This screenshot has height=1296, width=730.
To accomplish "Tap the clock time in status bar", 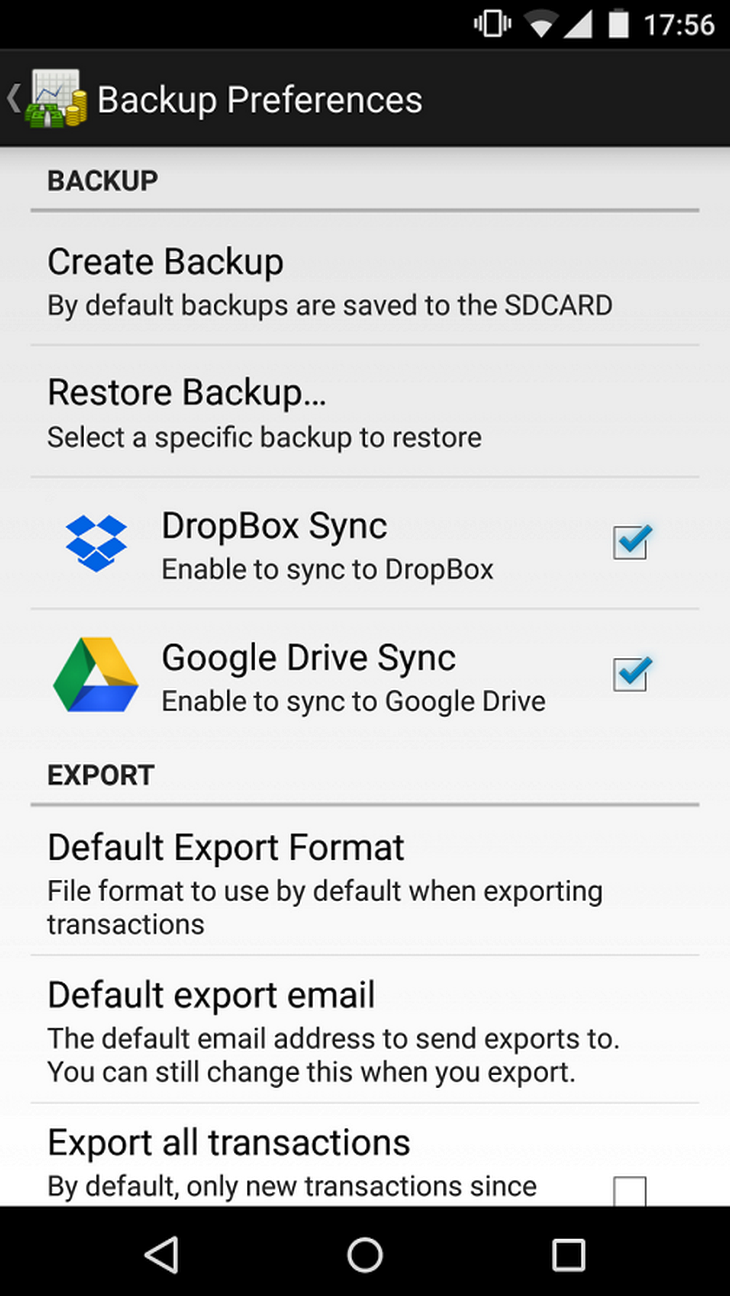I will click(679, 25).
